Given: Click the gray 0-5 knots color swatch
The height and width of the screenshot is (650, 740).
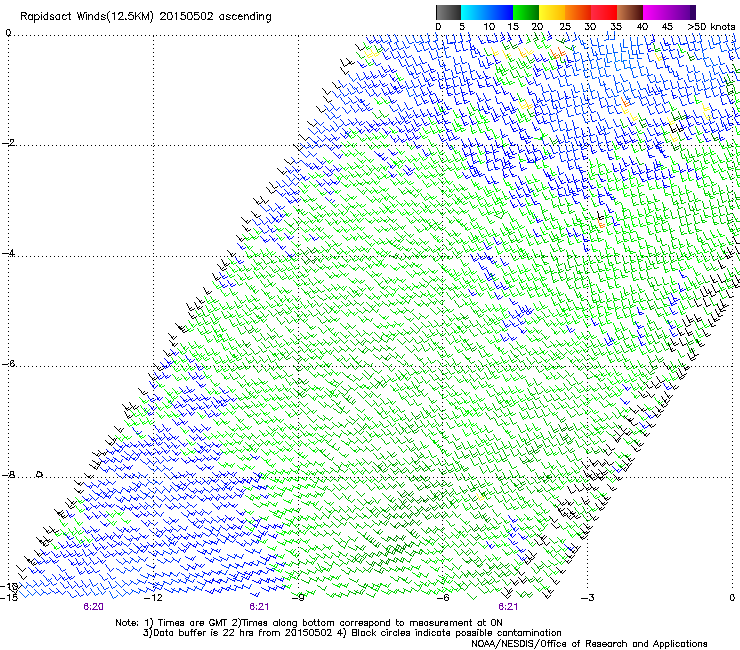Looking at the screenshot, I should tap(448, 12).
